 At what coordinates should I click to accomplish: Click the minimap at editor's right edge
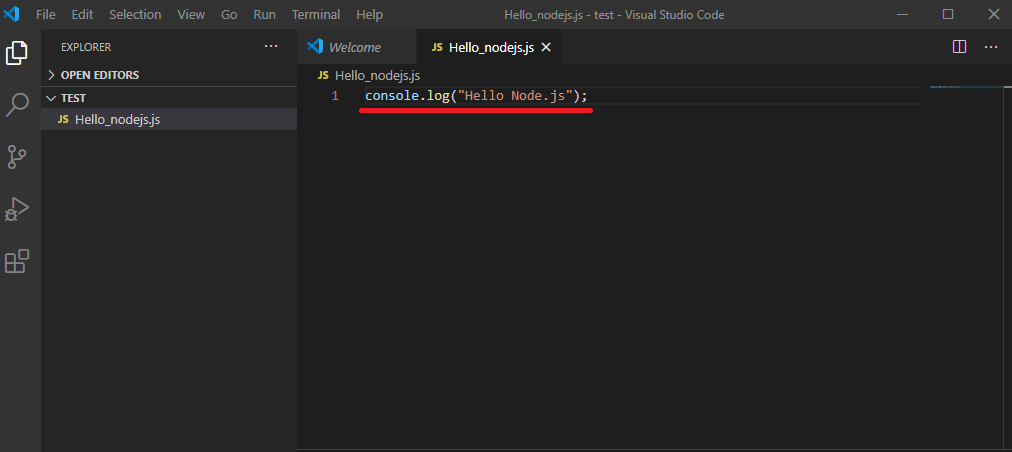point(967,87)
